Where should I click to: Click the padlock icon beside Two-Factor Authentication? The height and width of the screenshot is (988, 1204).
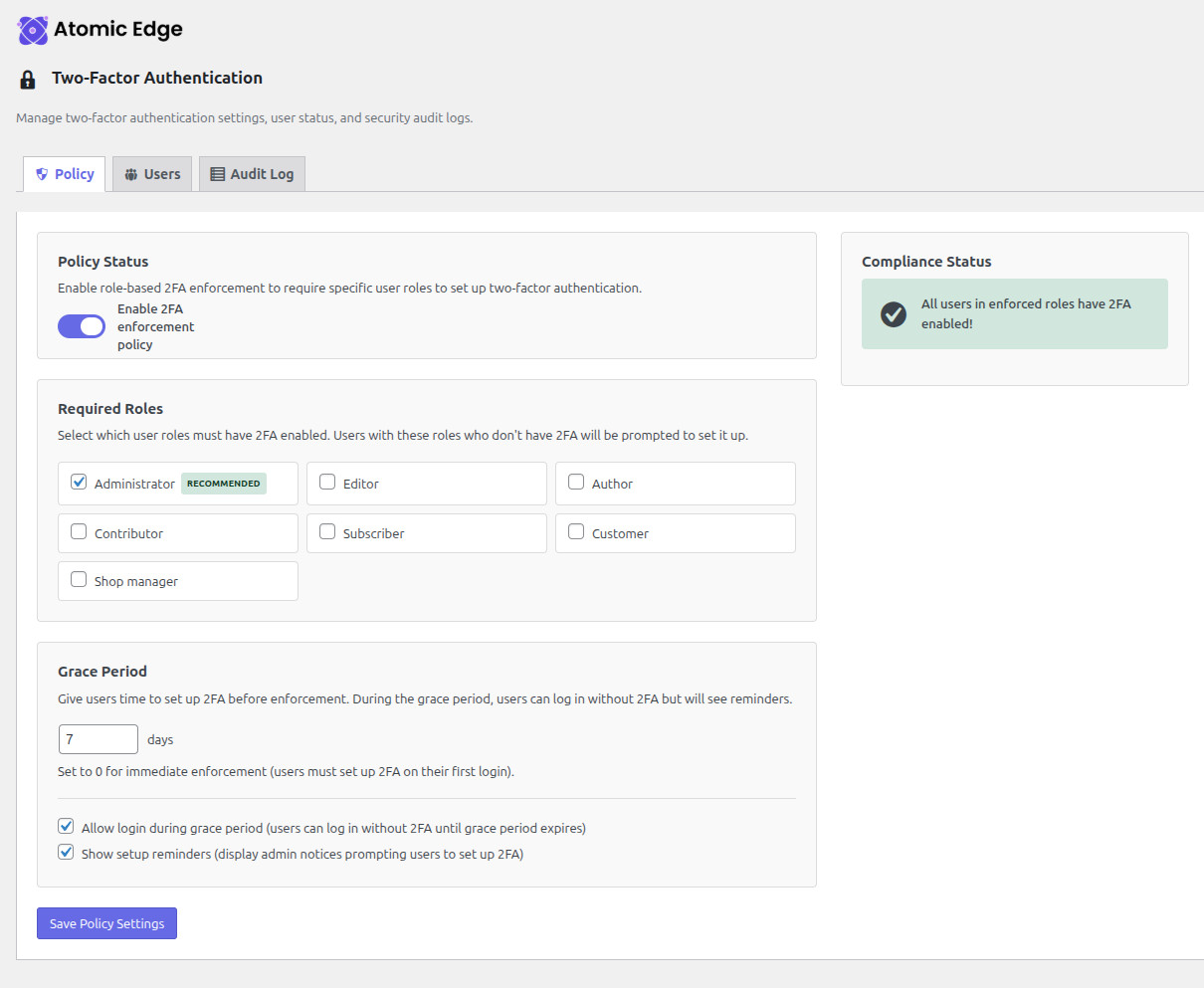click(x=27, y=78)
